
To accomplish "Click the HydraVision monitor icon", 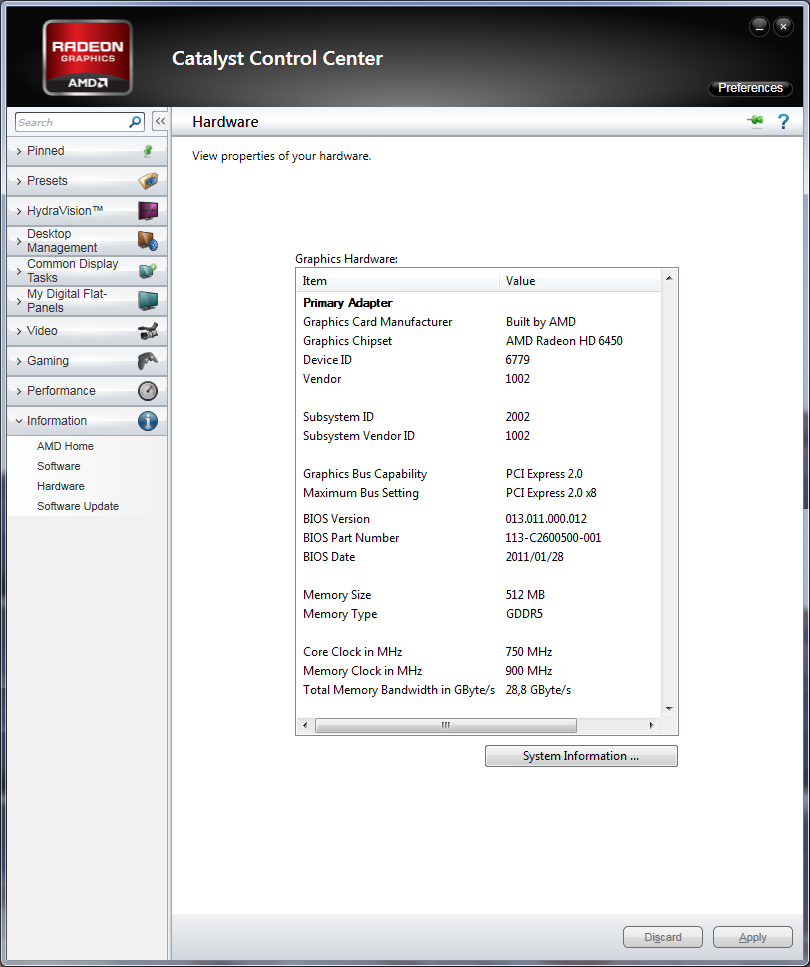I will 148,211.
